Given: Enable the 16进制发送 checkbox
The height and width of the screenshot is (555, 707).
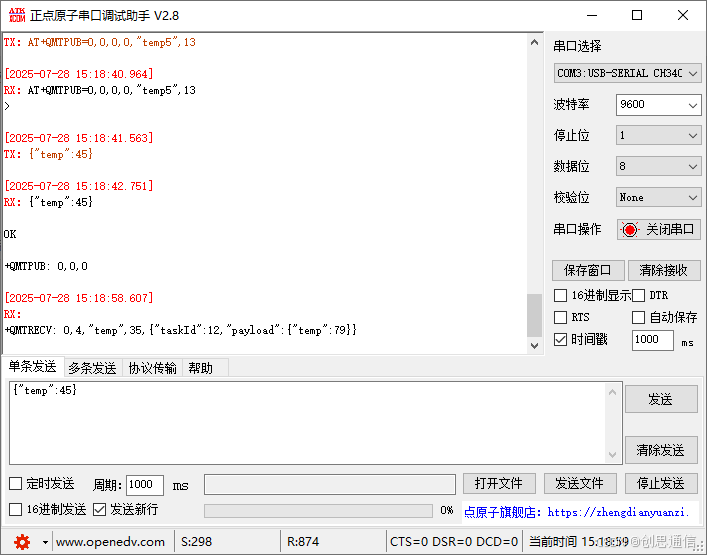Looking at the screenshot, I should [x=16, y=509].
